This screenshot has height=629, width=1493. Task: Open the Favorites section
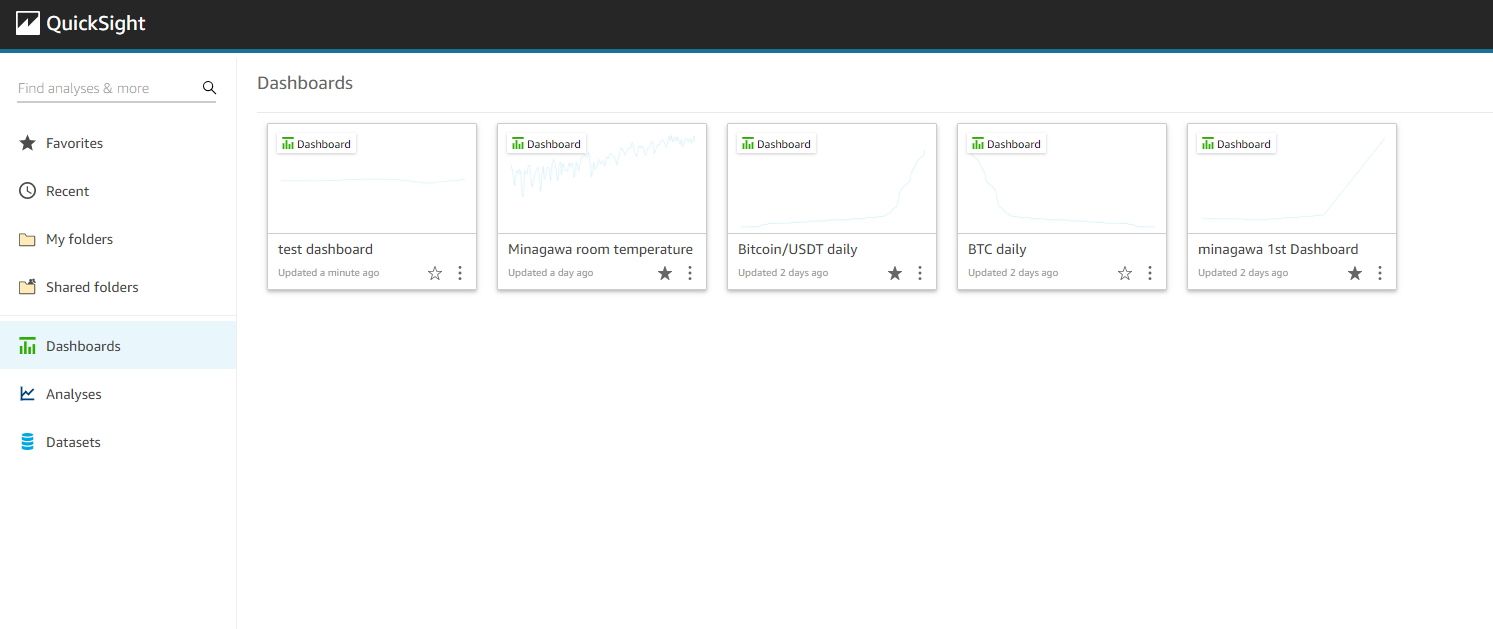point(118,143)
